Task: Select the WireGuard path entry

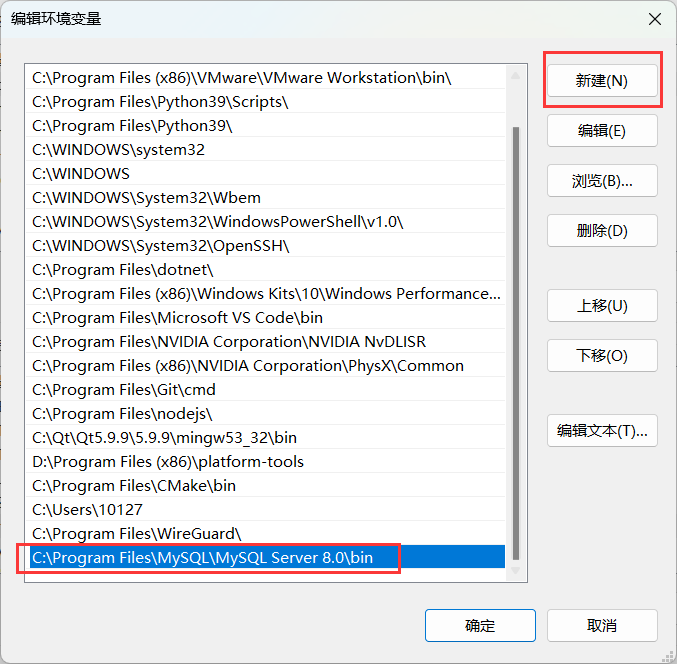Action: click(x=137, y=534)
